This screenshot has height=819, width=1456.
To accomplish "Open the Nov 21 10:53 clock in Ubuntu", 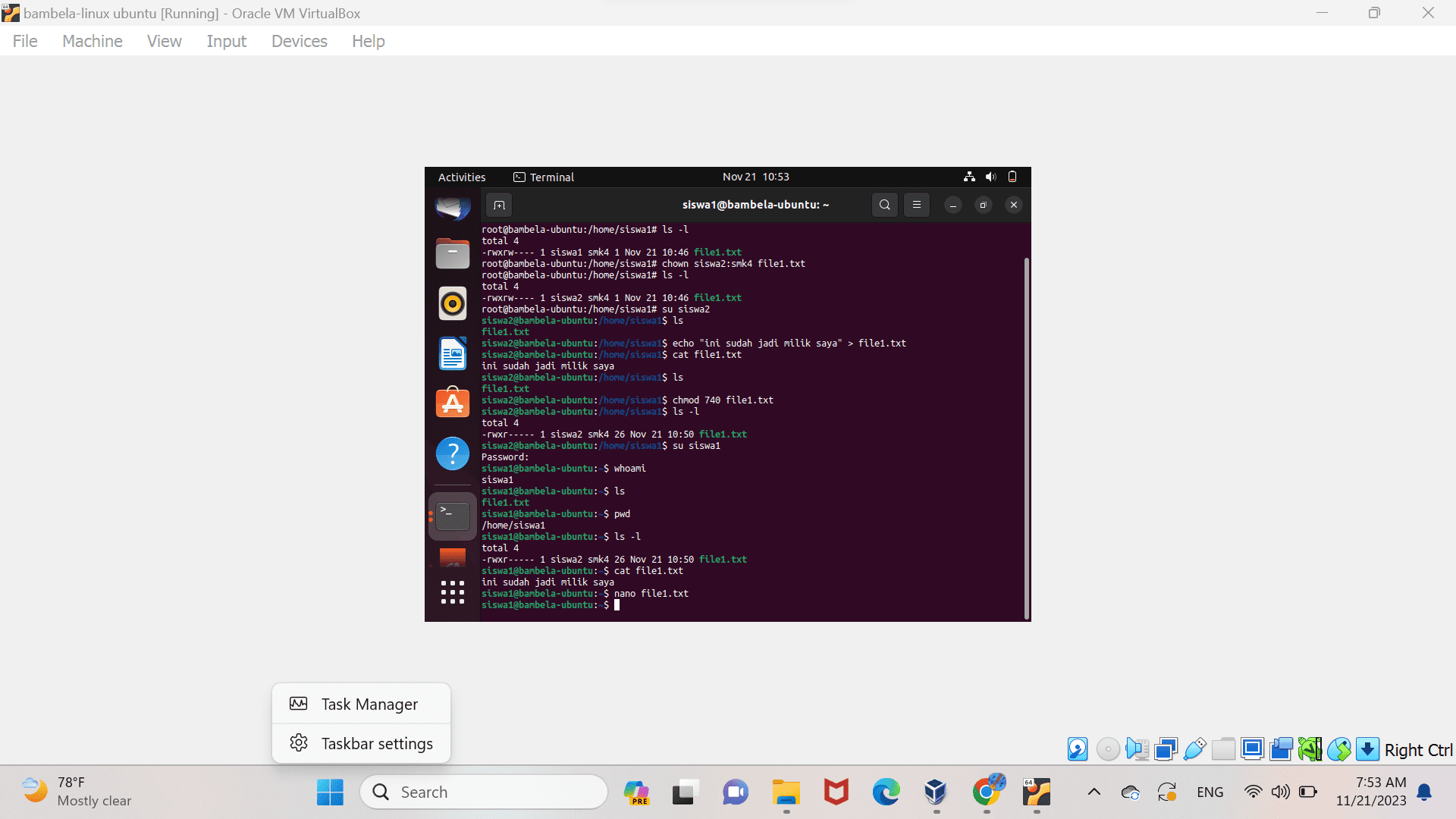I will [756, 177].
